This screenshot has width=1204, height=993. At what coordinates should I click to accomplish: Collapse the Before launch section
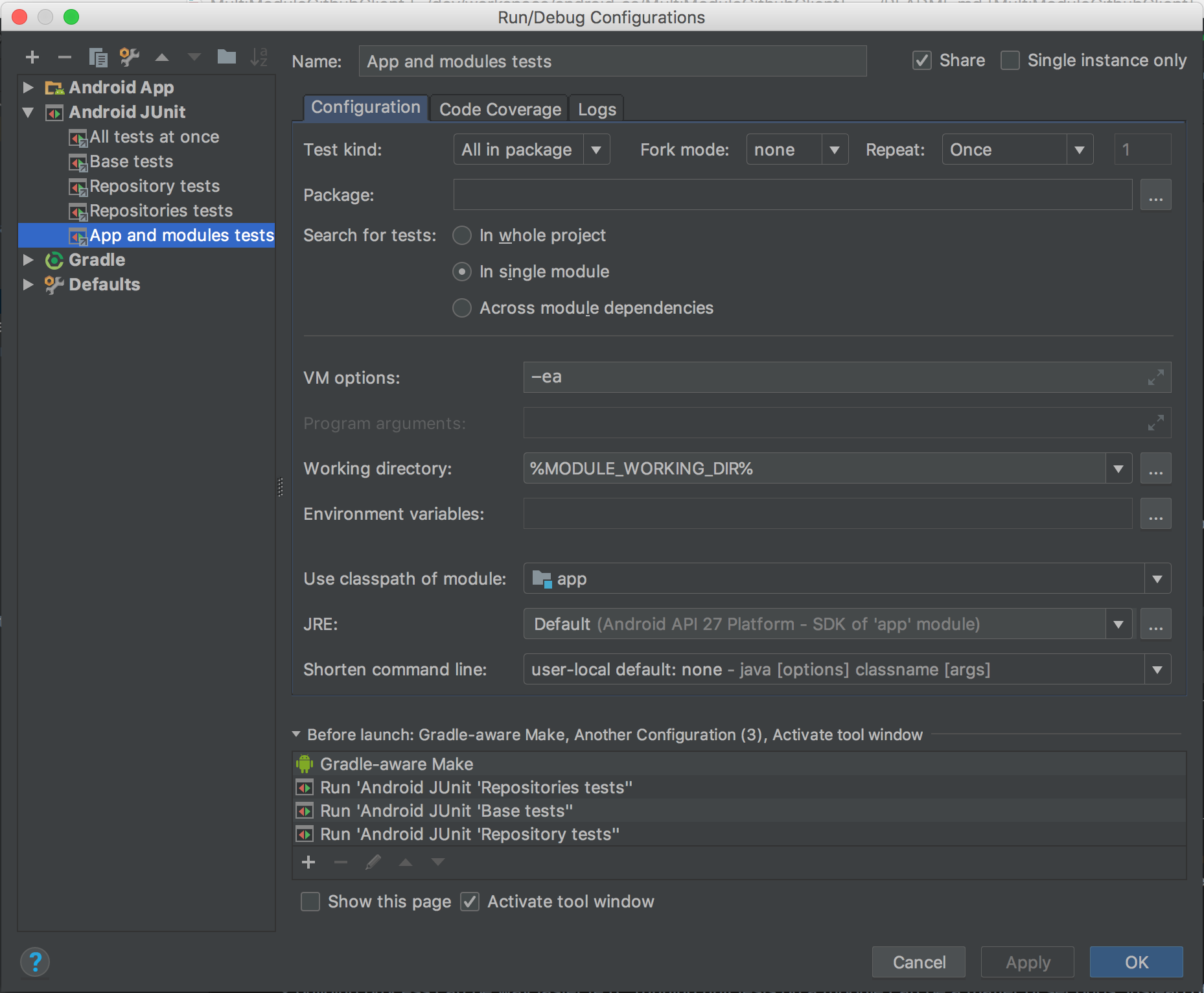click(x=296, y=734)
